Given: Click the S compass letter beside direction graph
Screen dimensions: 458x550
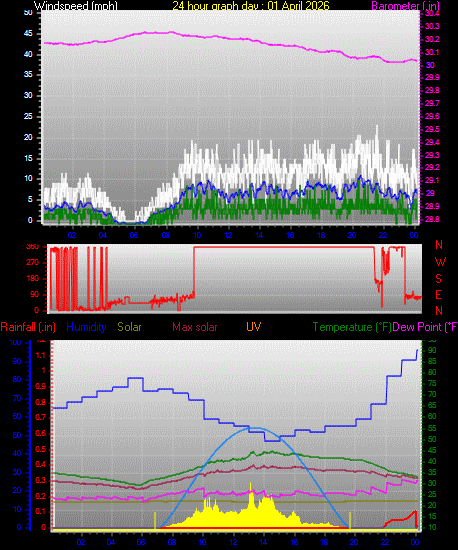Looking at the screenshot, I should tap(438, 279).
